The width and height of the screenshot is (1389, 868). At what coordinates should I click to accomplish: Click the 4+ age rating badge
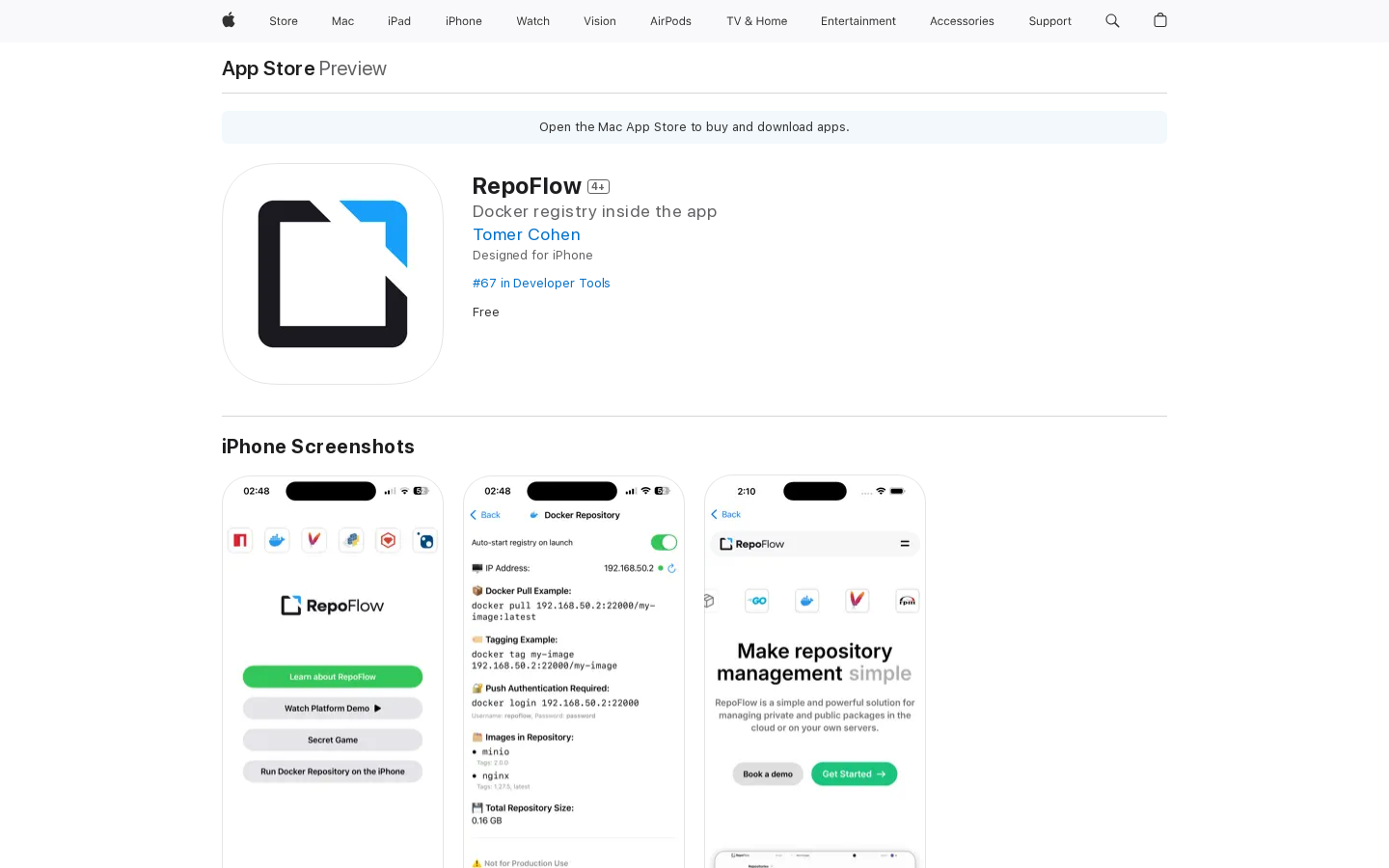point(598,187)
